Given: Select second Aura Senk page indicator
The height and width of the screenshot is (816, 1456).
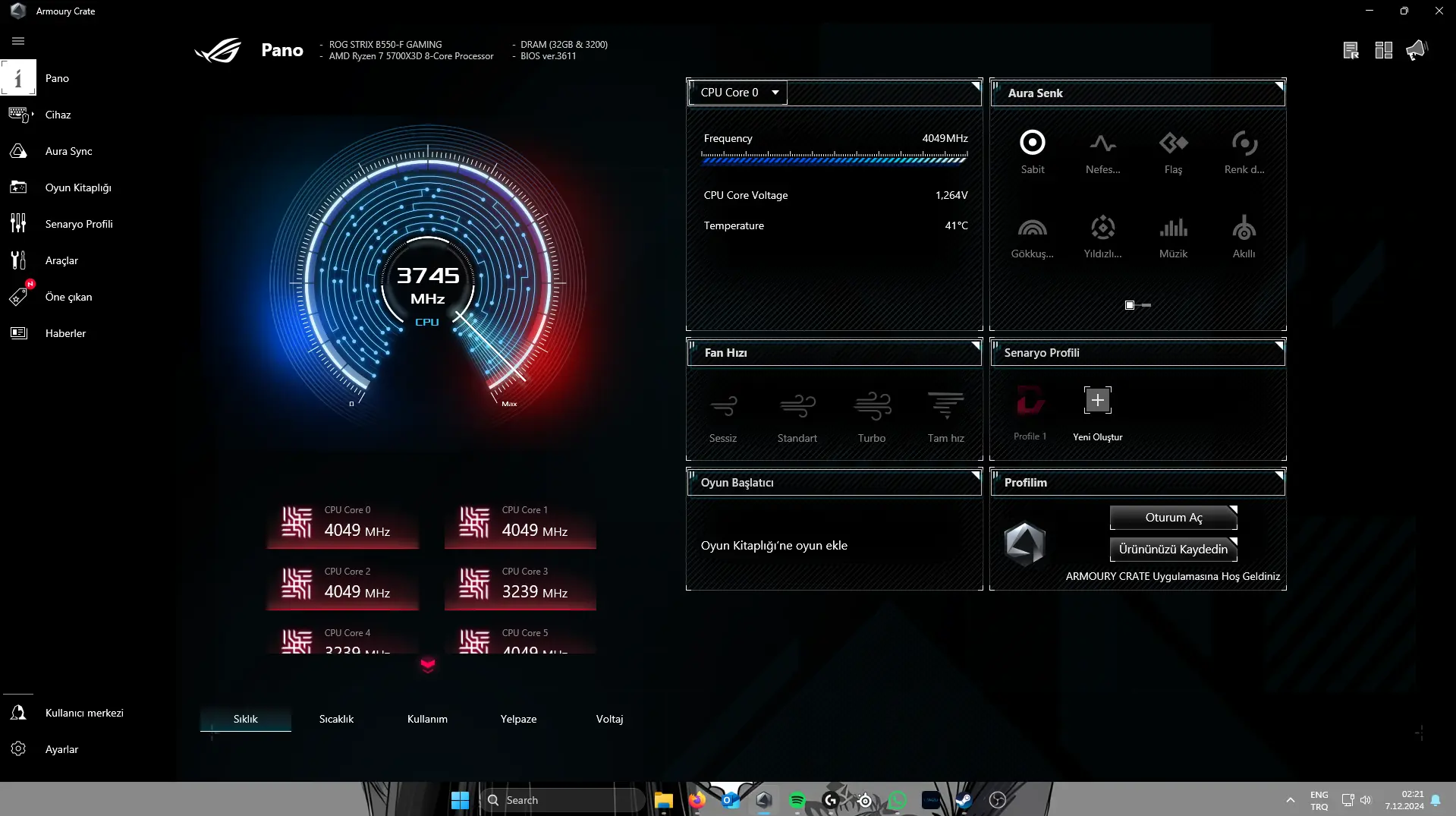Looking at the screenshot, I should (x=1146, y=305).
